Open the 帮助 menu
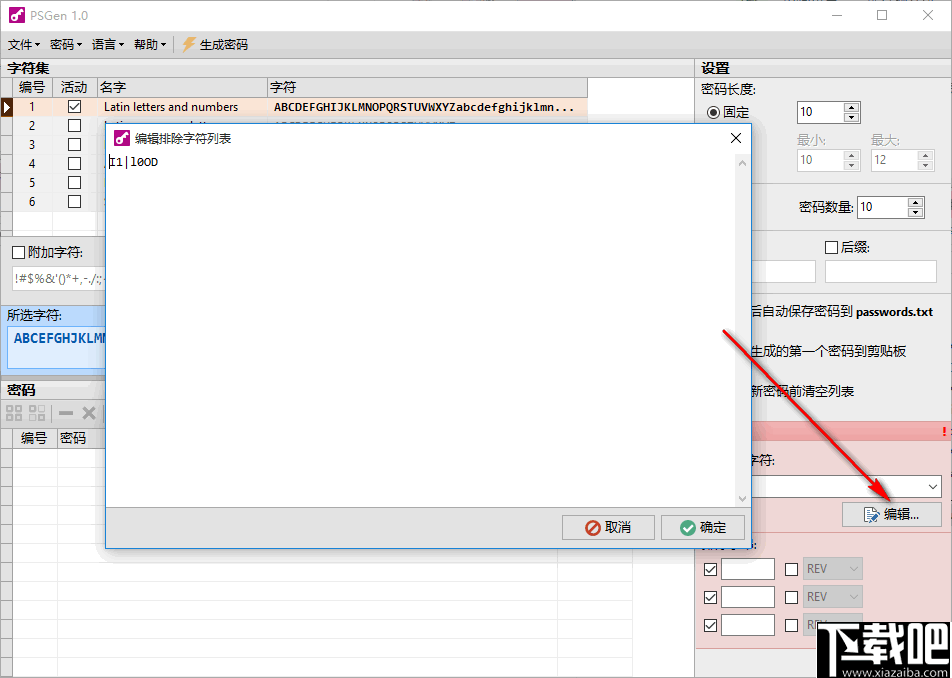952x678 pixels. click(x=150, y=44)
